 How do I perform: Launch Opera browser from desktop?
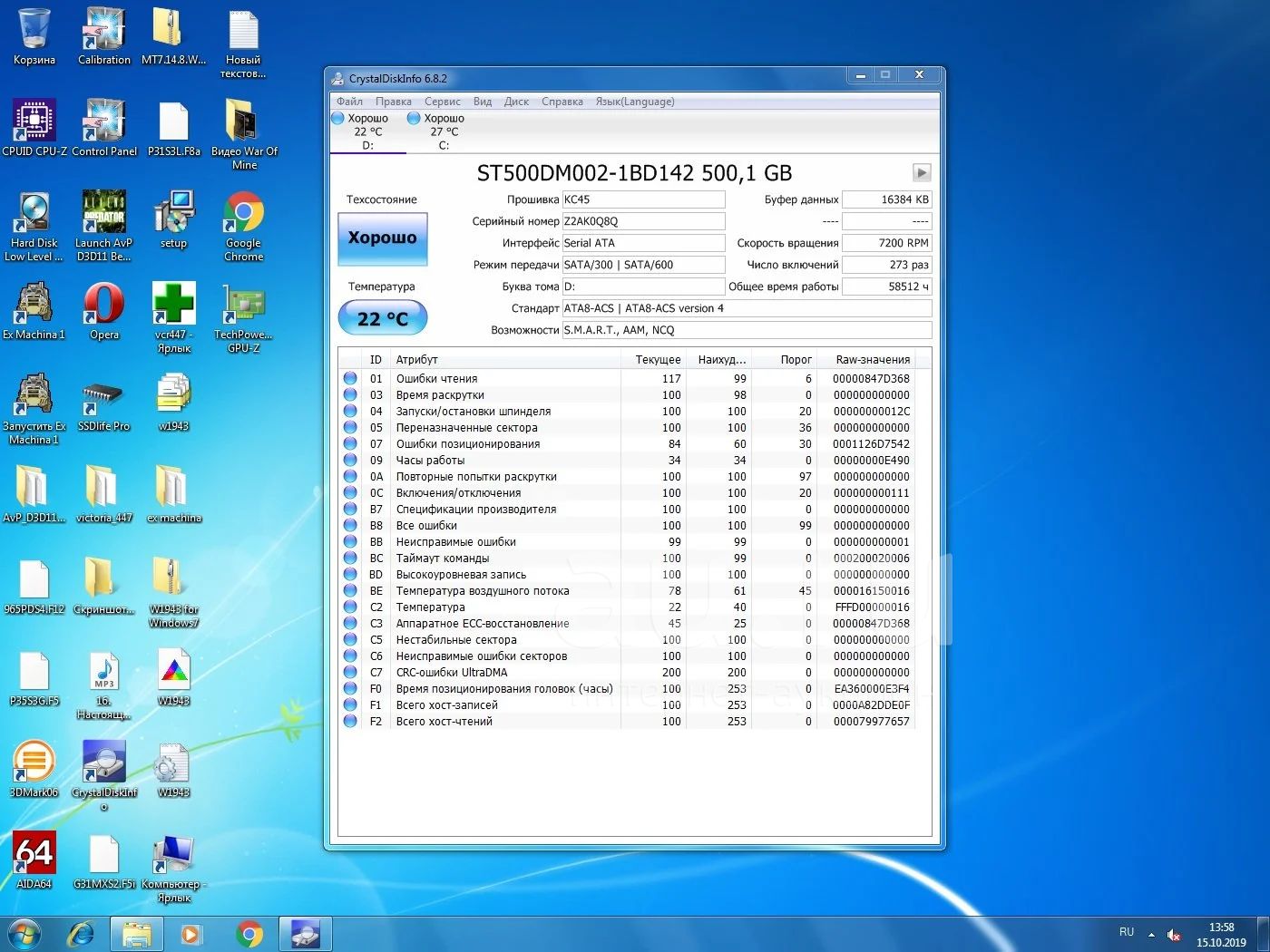[x=104, y=311]
